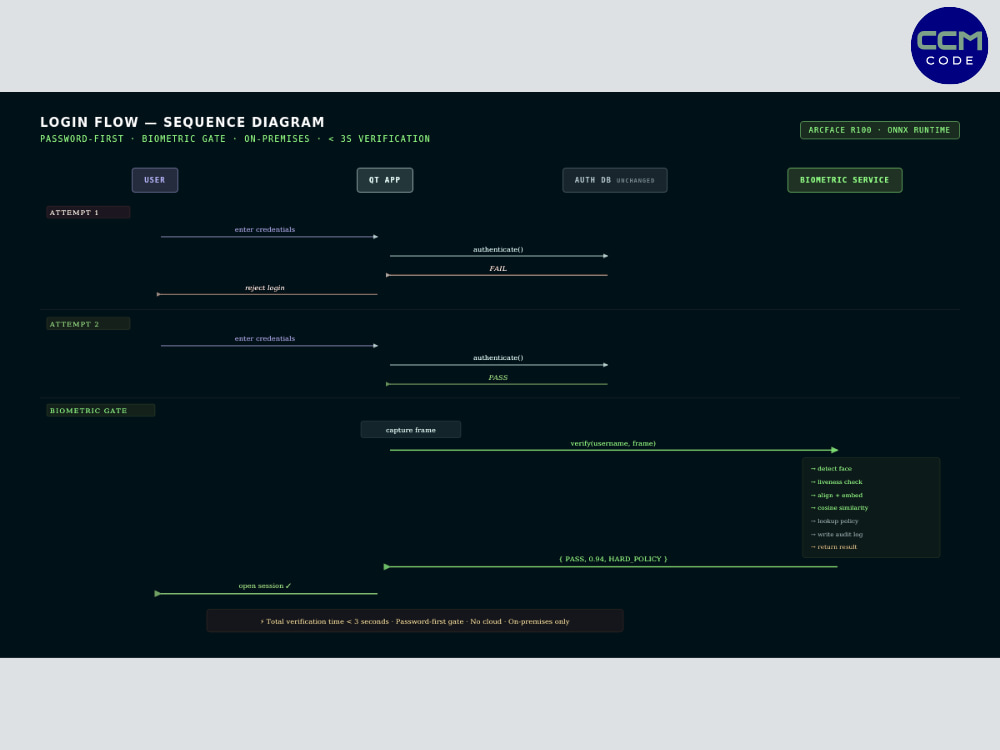Select the 'LOGIN FLOW — SEQUENCE DIAGRAM' title
Viewport: 1000px width, 750px height.
coord(182,122)
